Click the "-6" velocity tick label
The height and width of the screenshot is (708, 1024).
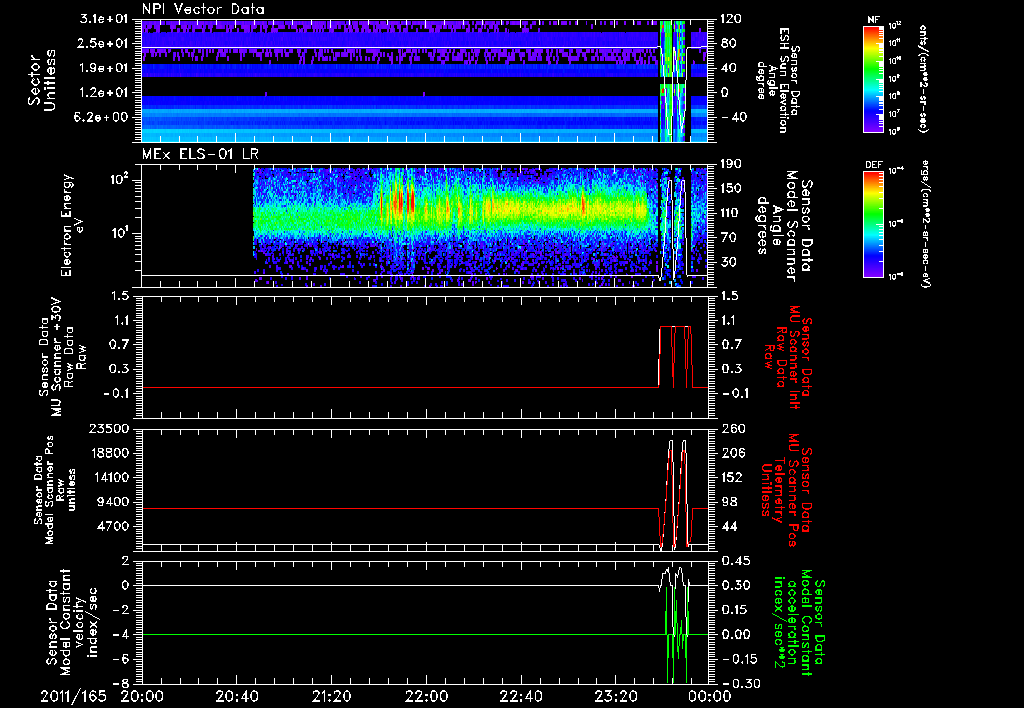click(x=121, y=658)
